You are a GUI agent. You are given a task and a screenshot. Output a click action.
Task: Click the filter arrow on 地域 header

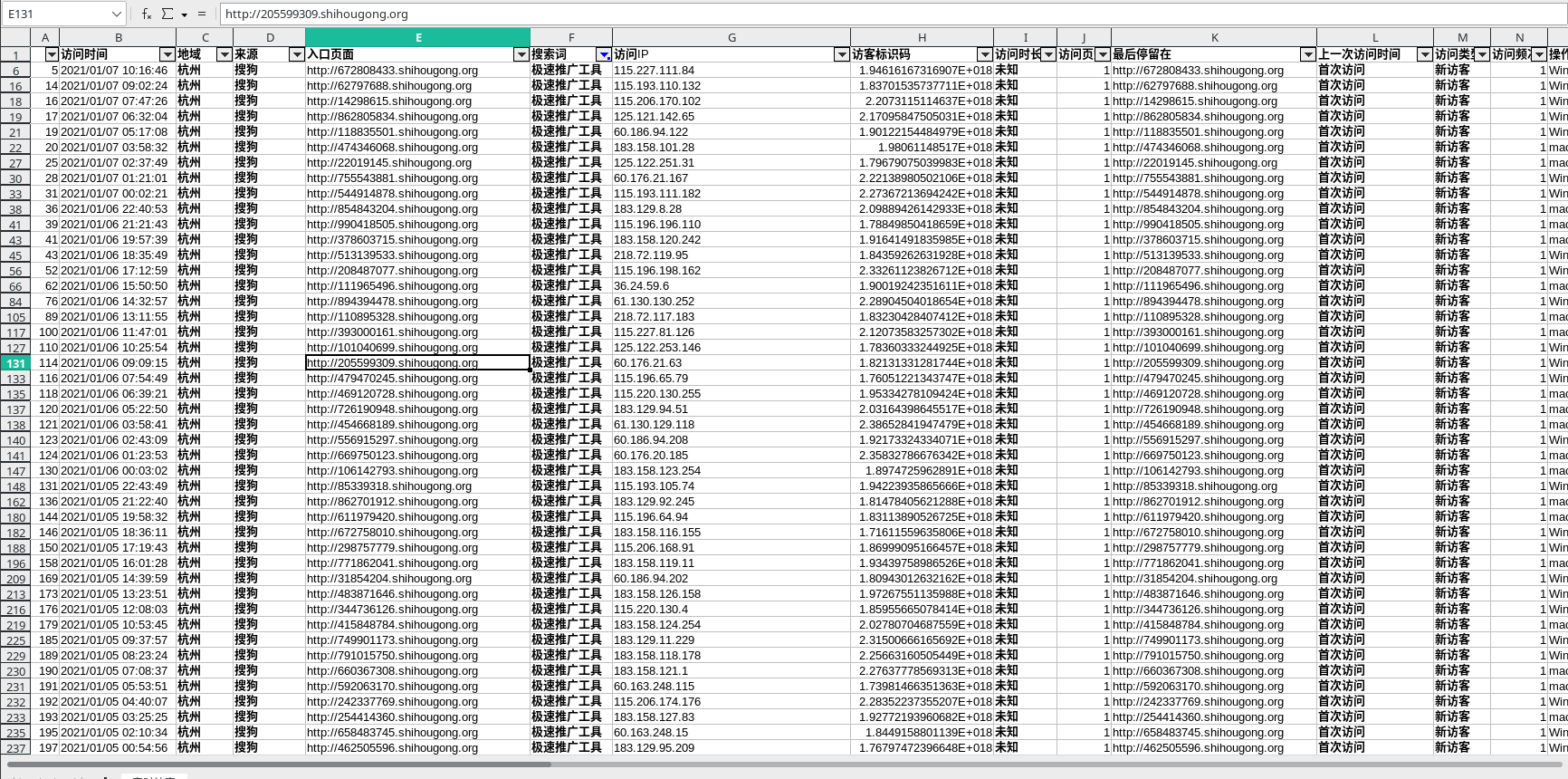pyautogui.click(x=224, y=54)
